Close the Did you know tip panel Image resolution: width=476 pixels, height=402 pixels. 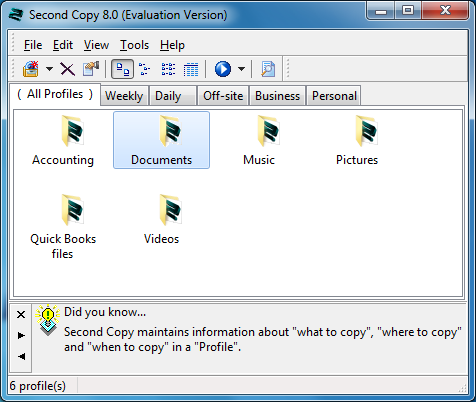tap(21, 314)
